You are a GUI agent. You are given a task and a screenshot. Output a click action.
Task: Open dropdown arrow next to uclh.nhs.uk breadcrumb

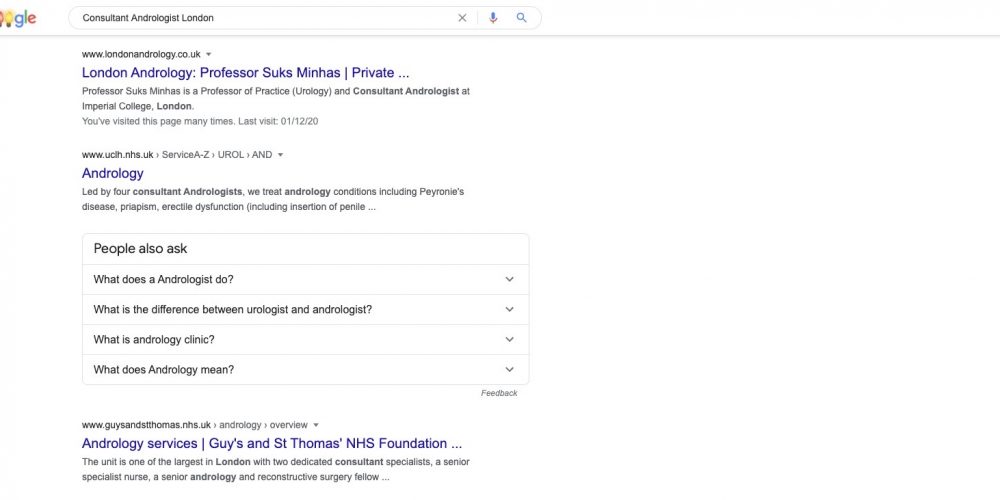pyautogui.click(x=280, y=155)
